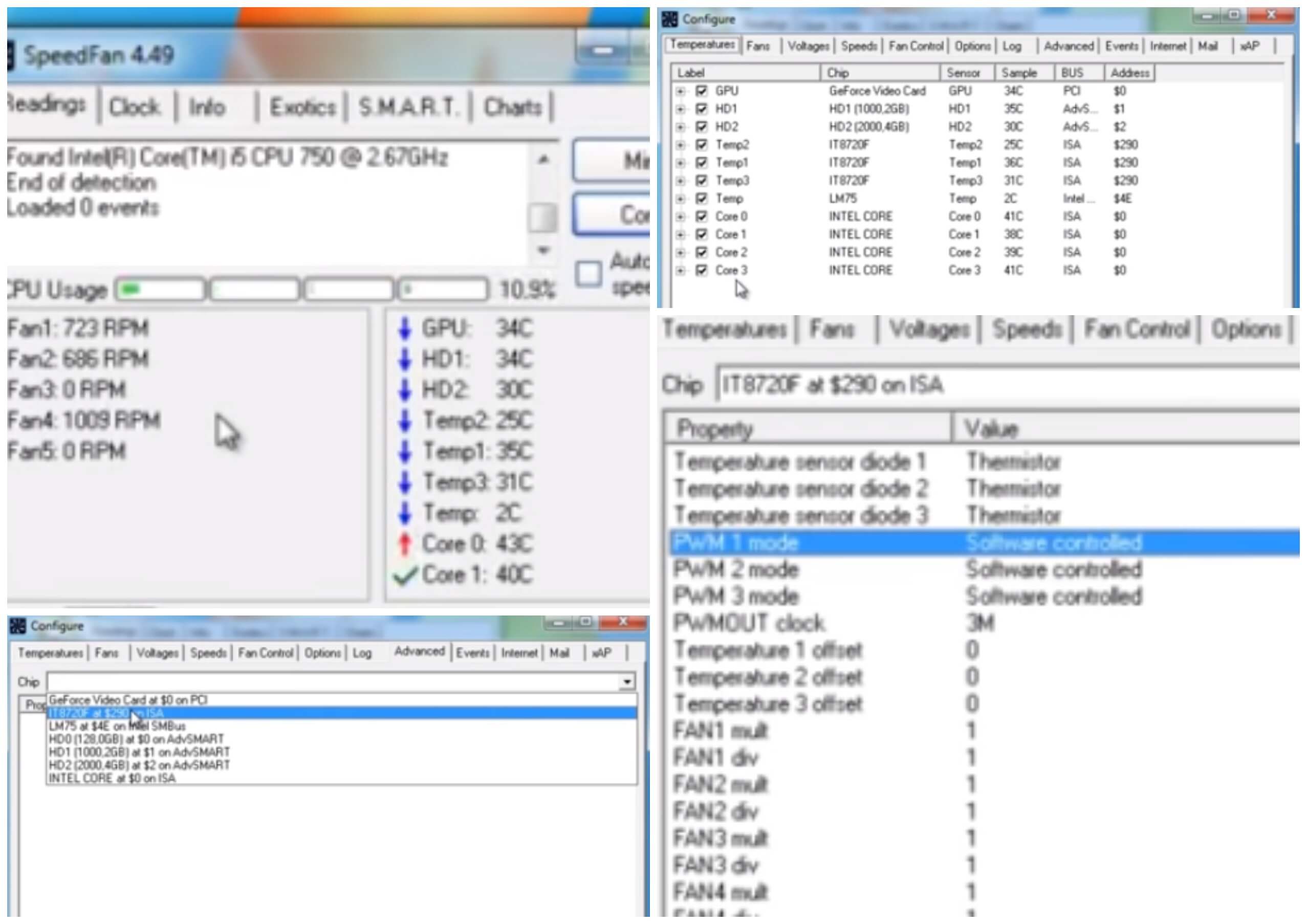Screen dimensions: 1307x924
Task: Click the Configure title icon above the Chip dropdown
Action: click(x=17, y=626)
